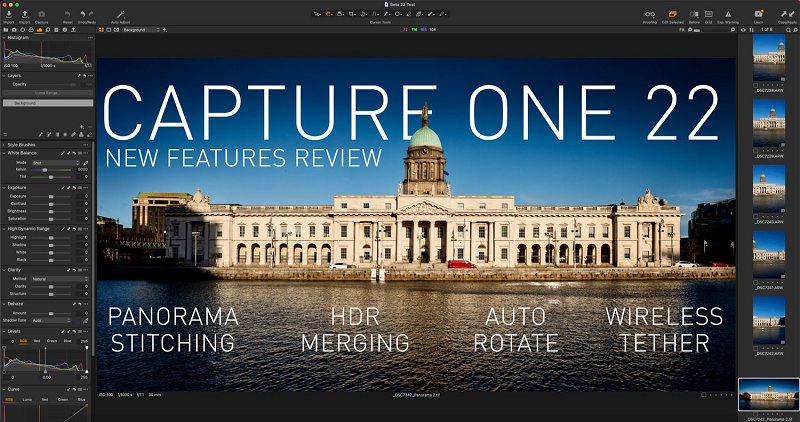Pick white balance with the eyedropper

86,163
